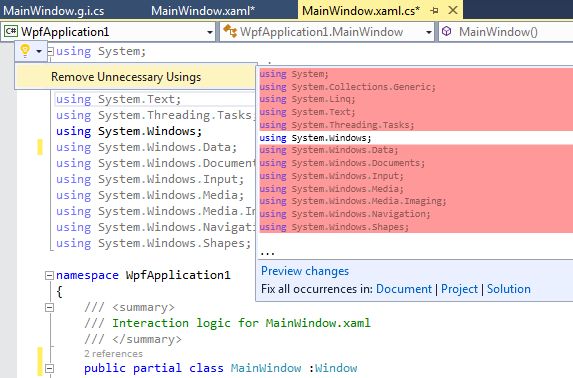Switch to the MainWindow.xaml* tab
Image resolution: width=573 pixels, height=378 pixels.
coord(203,11)
